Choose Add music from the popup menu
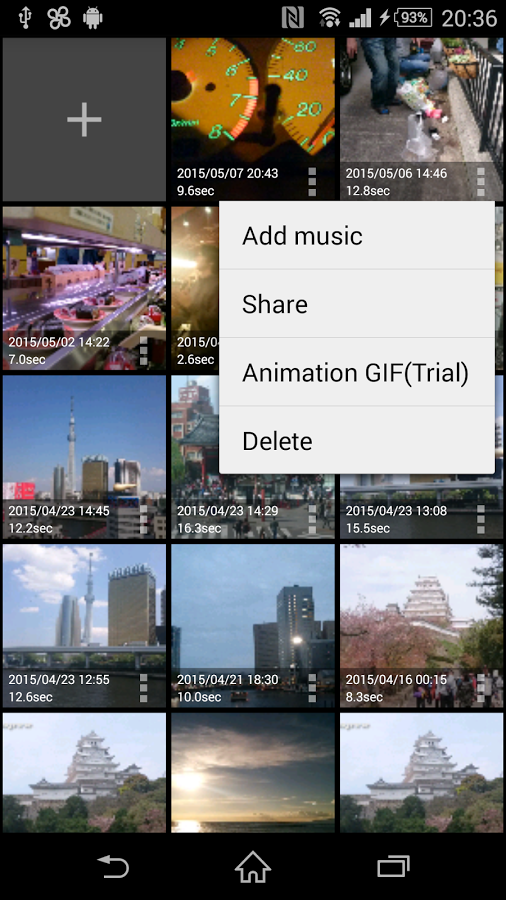The image size is (506, 900). coord(357,235)
